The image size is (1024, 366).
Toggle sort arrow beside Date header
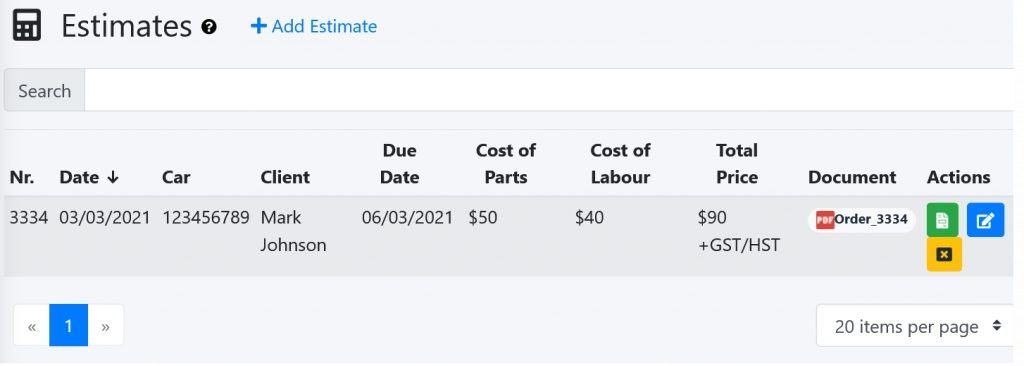point(113,177)
